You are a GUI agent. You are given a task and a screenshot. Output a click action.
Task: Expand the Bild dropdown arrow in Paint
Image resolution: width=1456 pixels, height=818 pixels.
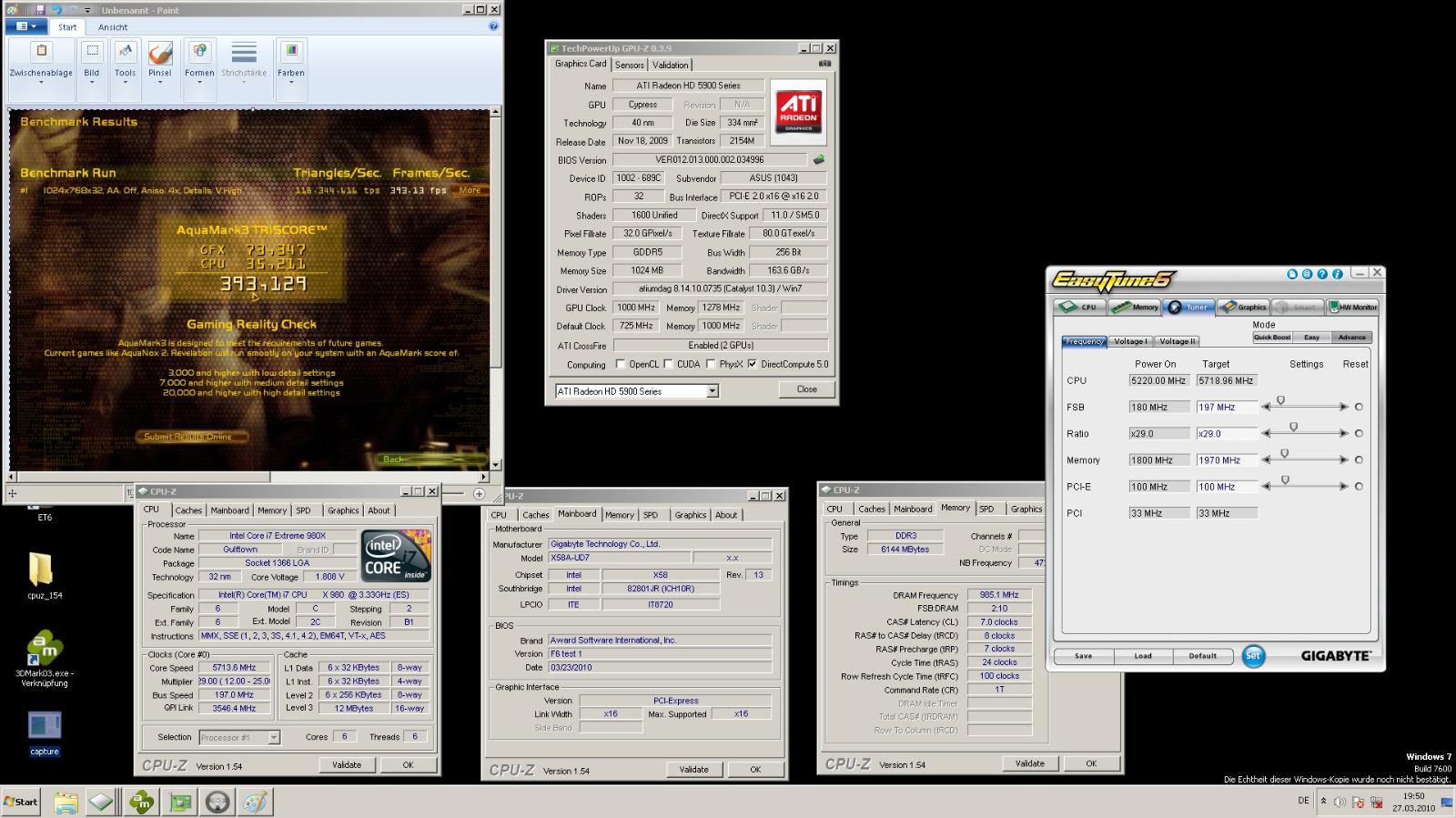[92, 83]
